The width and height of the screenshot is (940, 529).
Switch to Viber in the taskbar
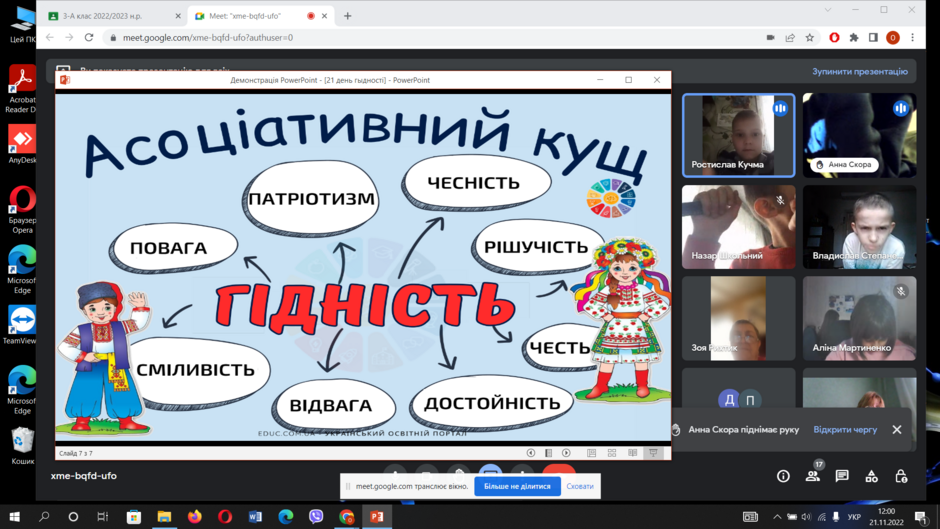tap(316, 516)
